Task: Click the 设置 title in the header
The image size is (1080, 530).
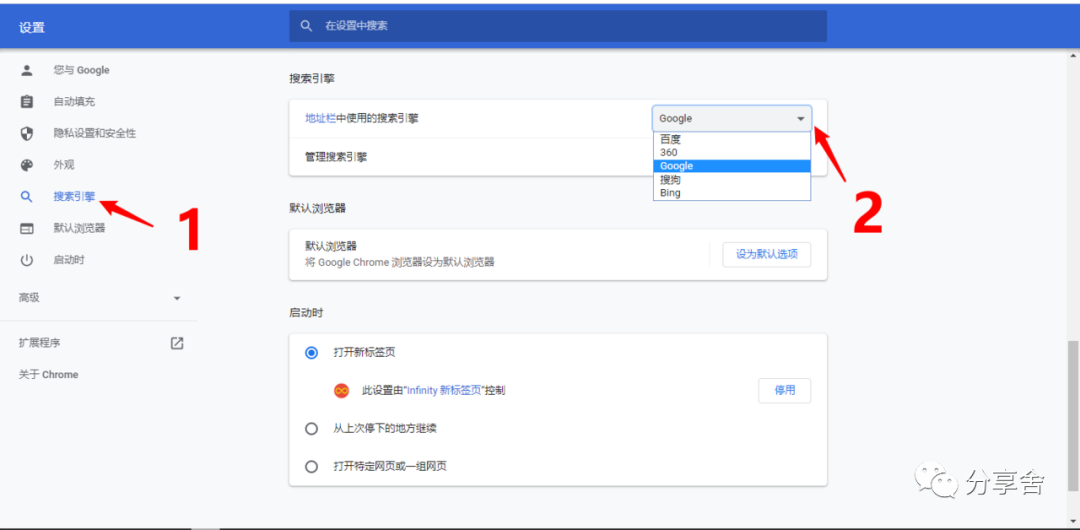Action: [32, 28]
